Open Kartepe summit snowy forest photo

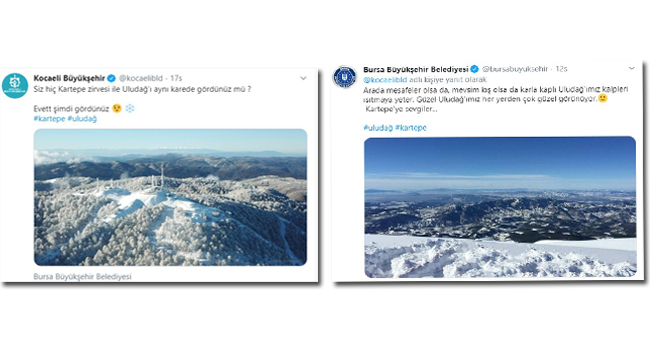pyautogui.click(x=170, y=197)
